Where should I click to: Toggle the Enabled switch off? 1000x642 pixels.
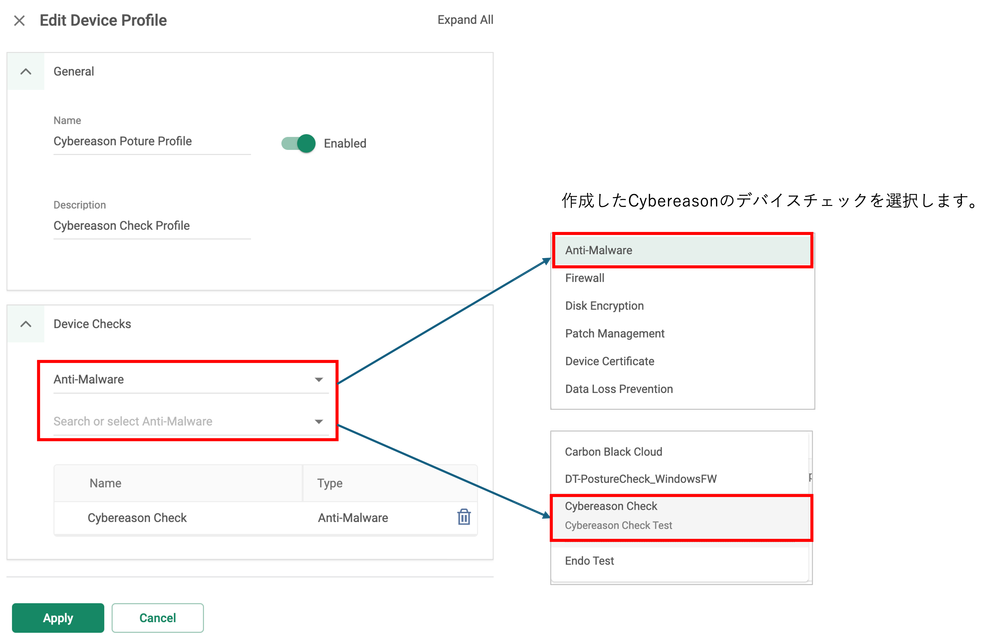tap(298, 143)
